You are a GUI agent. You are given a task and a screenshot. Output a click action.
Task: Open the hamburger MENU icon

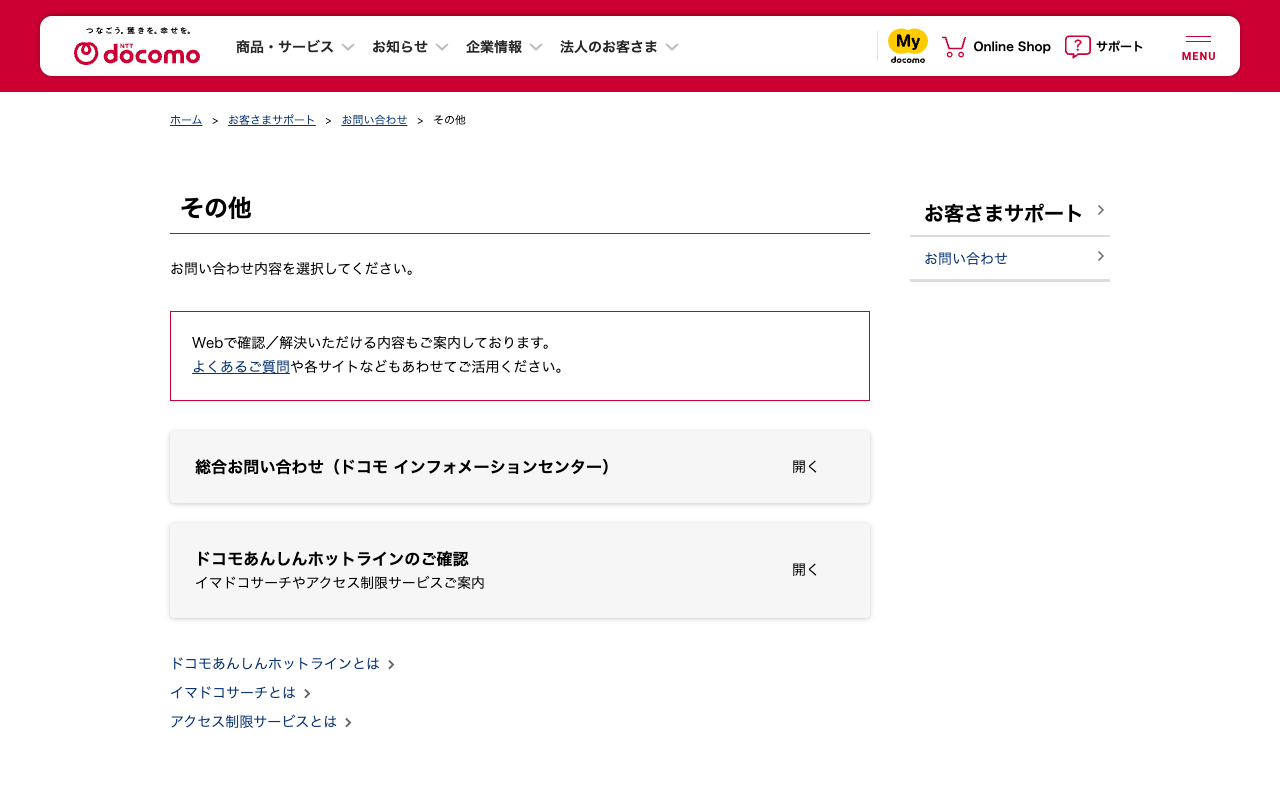click(x=1198, y=47)
